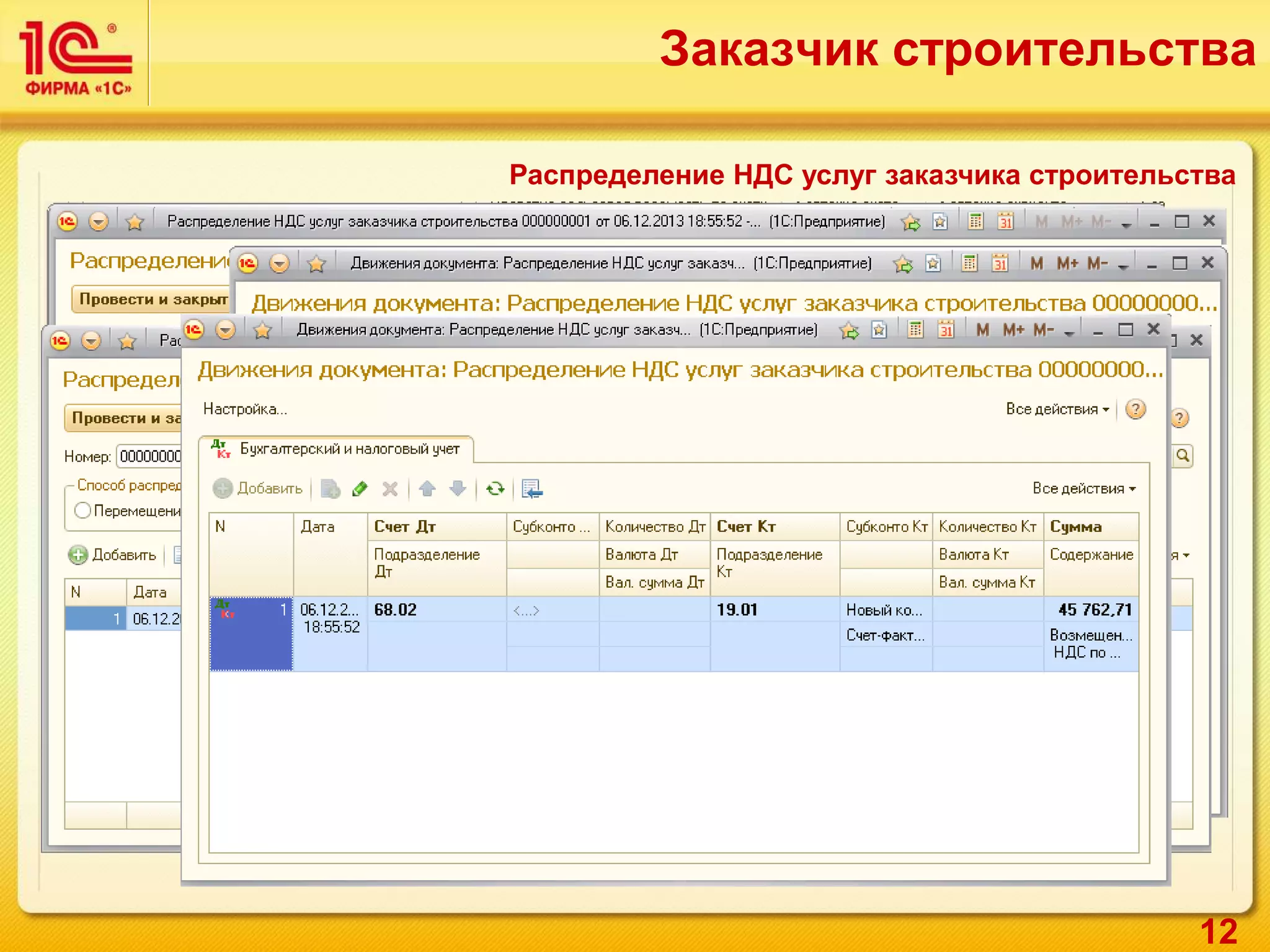Refresh the list with the green arrows icon

click(495, 489)
